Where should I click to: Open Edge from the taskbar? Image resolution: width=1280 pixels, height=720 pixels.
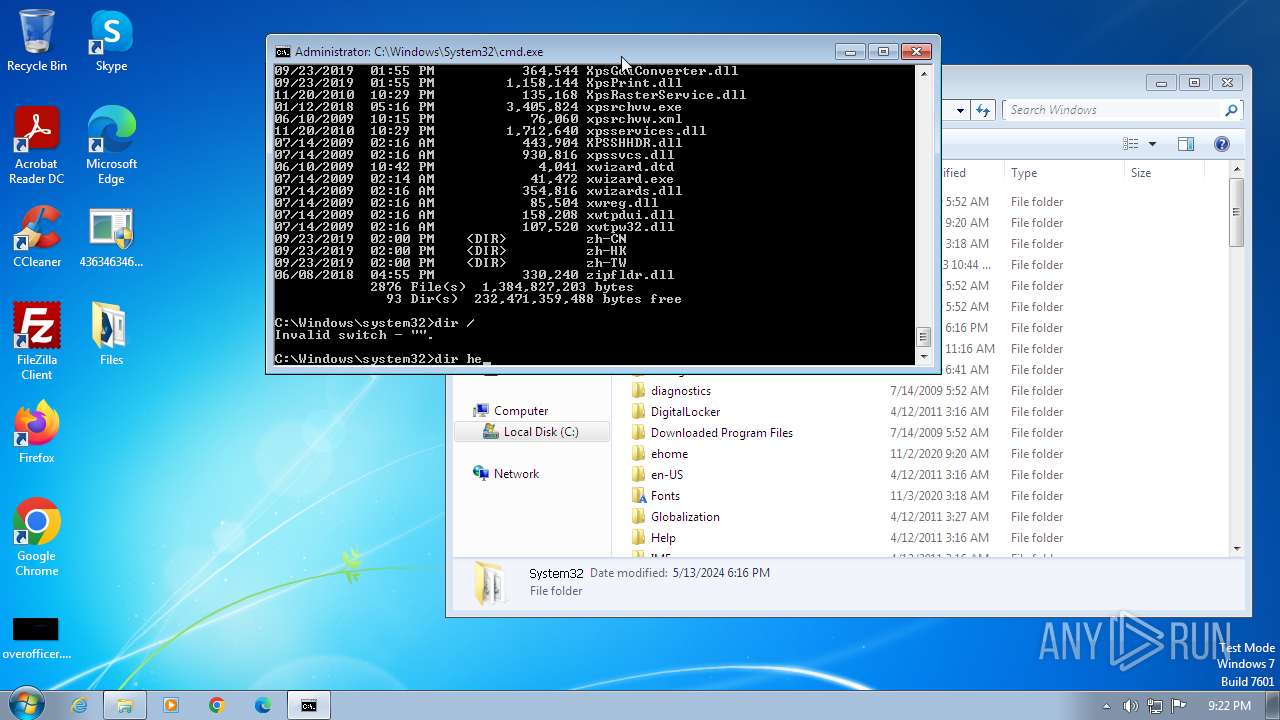click(x=263, y=705)
